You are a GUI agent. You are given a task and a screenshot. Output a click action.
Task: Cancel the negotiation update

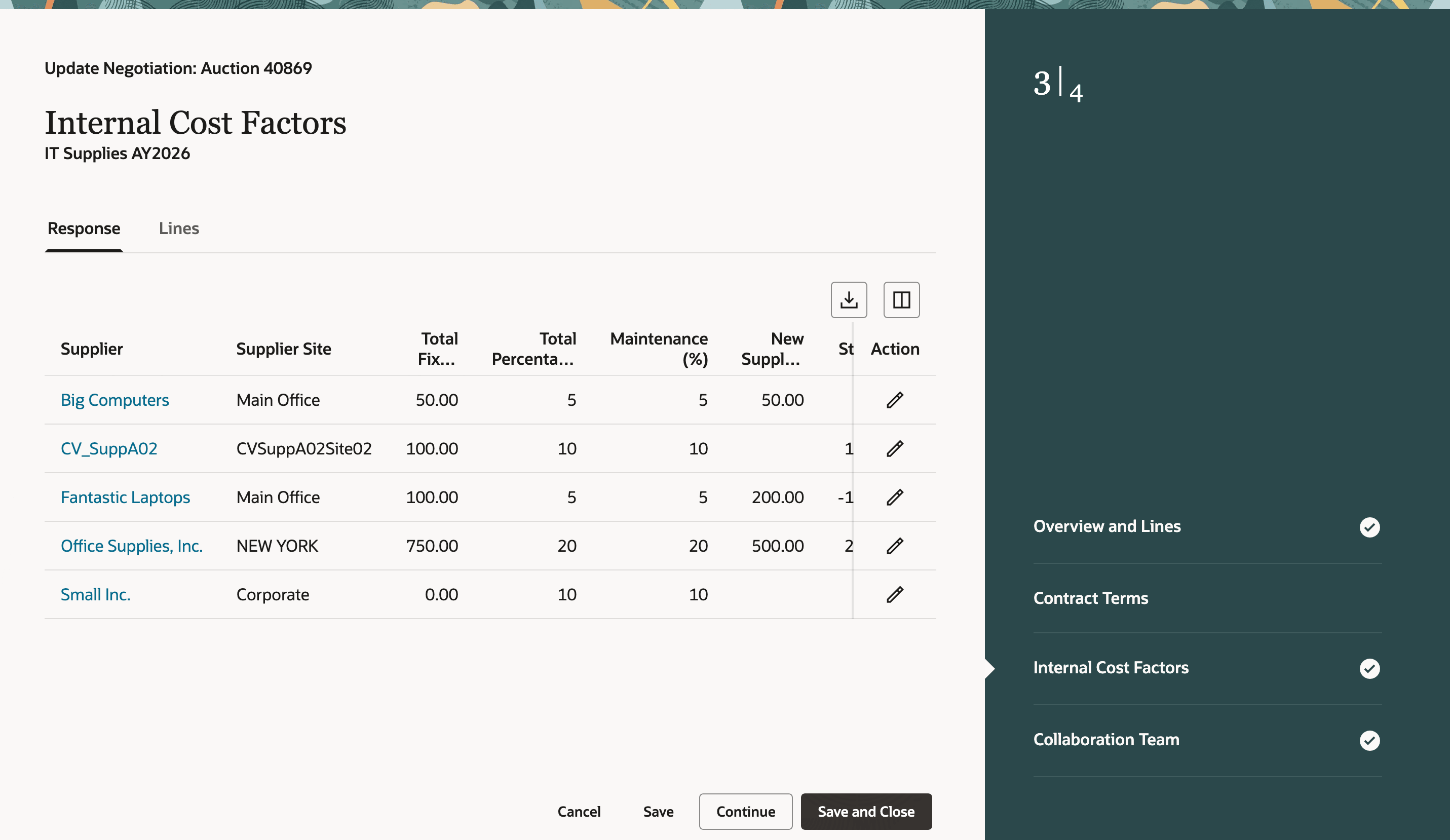(x=579, y=811)
